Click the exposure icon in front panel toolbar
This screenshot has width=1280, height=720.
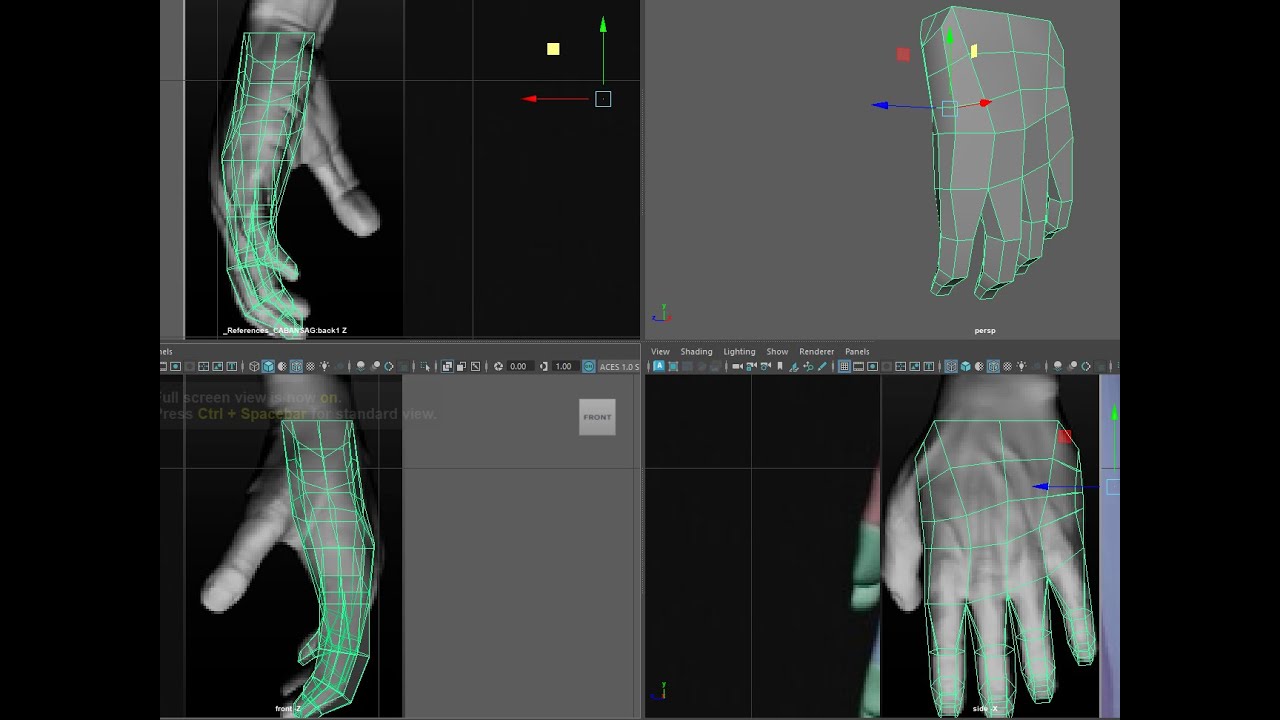[x=499, y=366]
